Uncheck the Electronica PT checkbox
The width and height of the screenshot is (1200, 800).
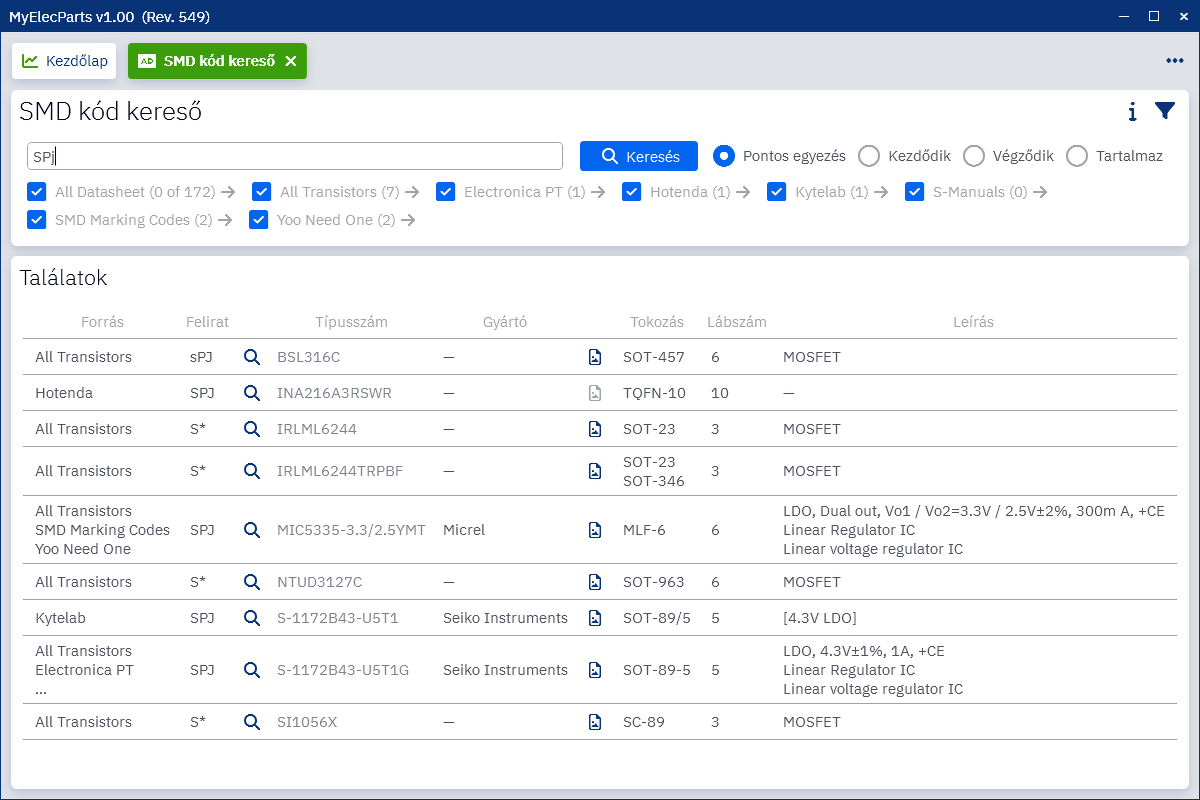coord(446,192)
